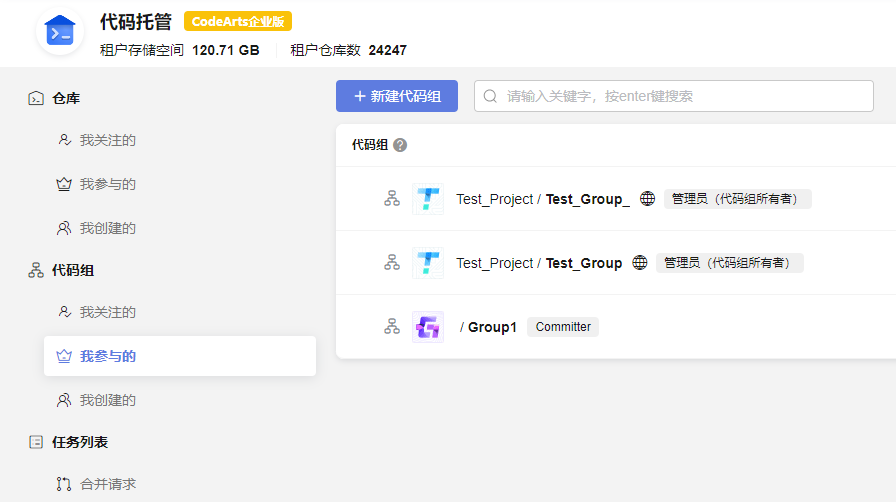
Task: Open 我创建的 under 代码组
Action: [108, 400]
